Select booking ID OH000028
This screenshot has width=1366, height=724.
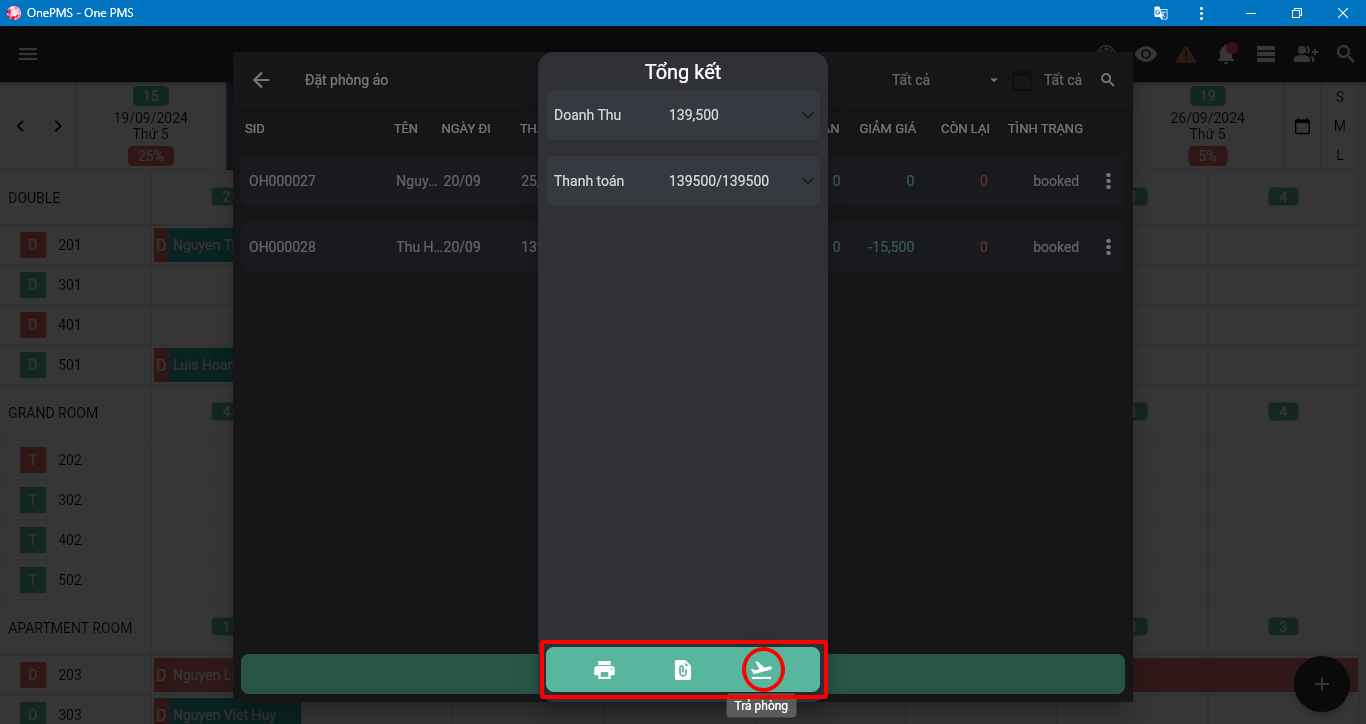tap(282, 247)
